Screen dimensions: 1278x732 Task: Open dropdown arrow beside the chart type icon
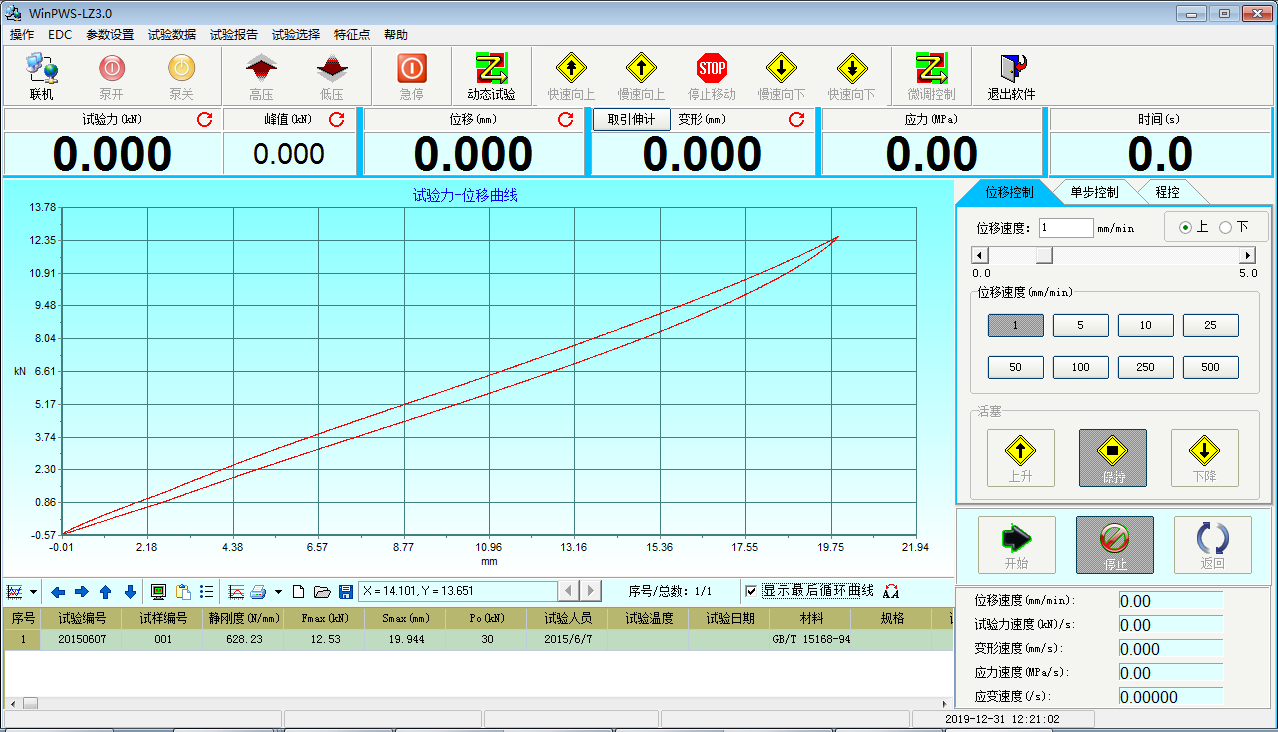pos(33,591)
